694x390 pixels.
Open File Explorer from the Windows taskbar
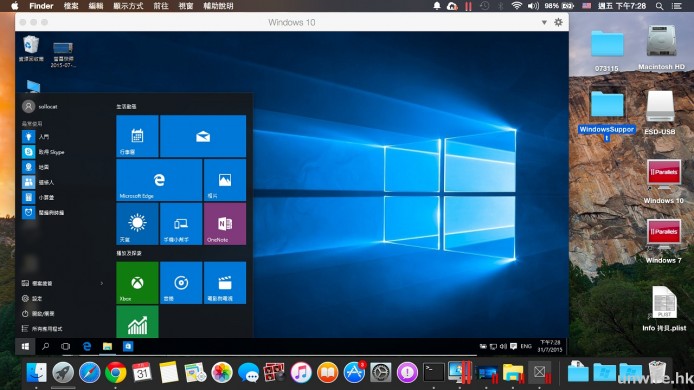point(107,346)
